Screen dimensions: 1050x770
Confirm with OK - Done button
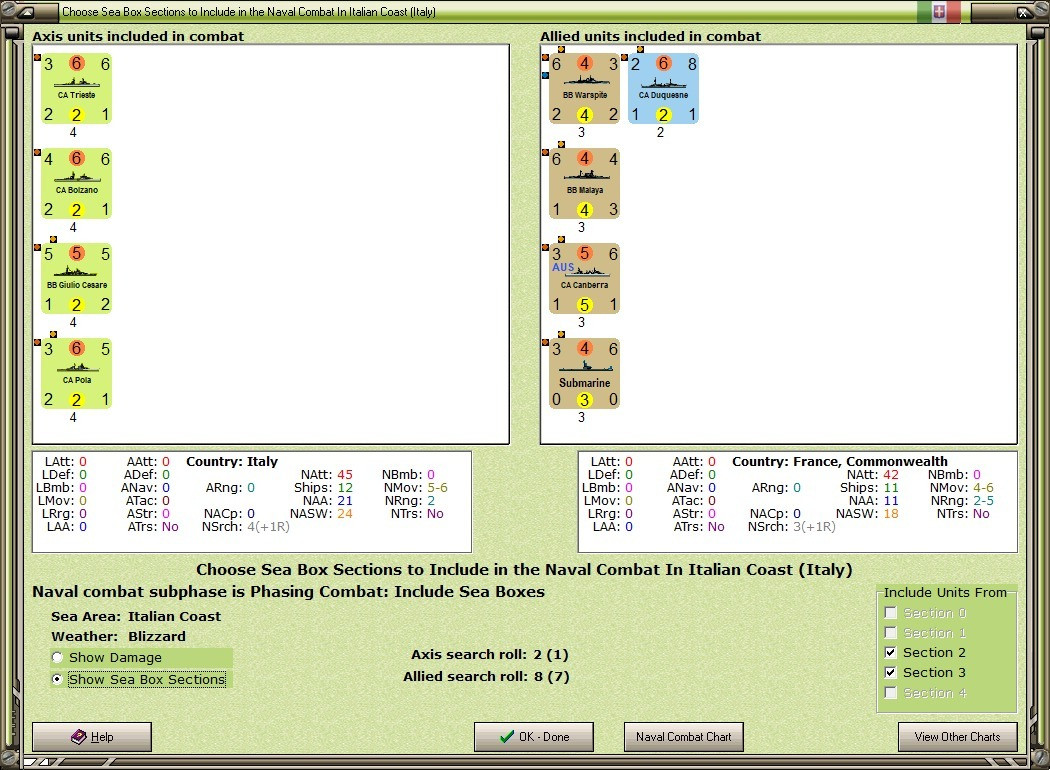coord(534,737)
